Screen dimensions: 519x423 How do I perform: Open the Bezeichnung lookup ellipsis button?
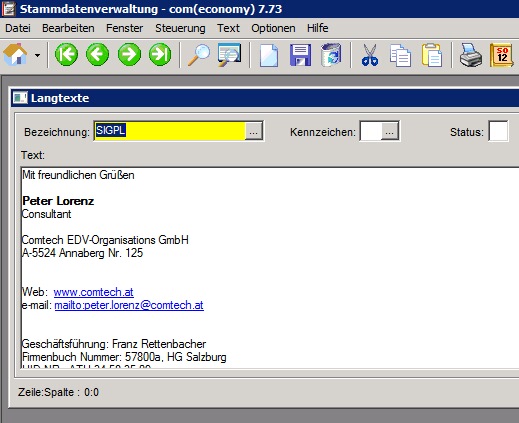(254, 131)
